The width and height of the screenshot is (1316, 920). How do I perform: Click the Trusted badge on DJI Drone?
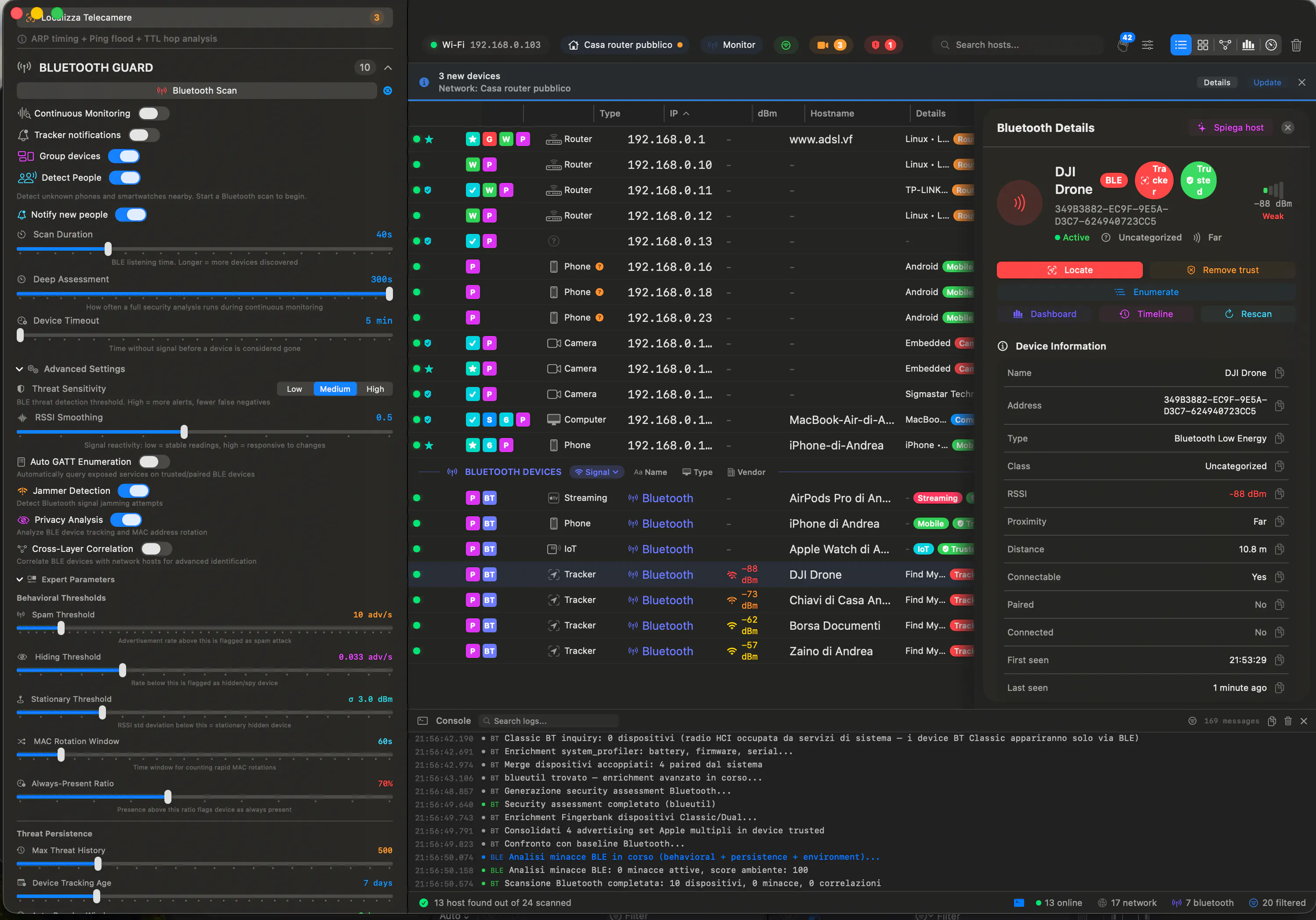1199,180
